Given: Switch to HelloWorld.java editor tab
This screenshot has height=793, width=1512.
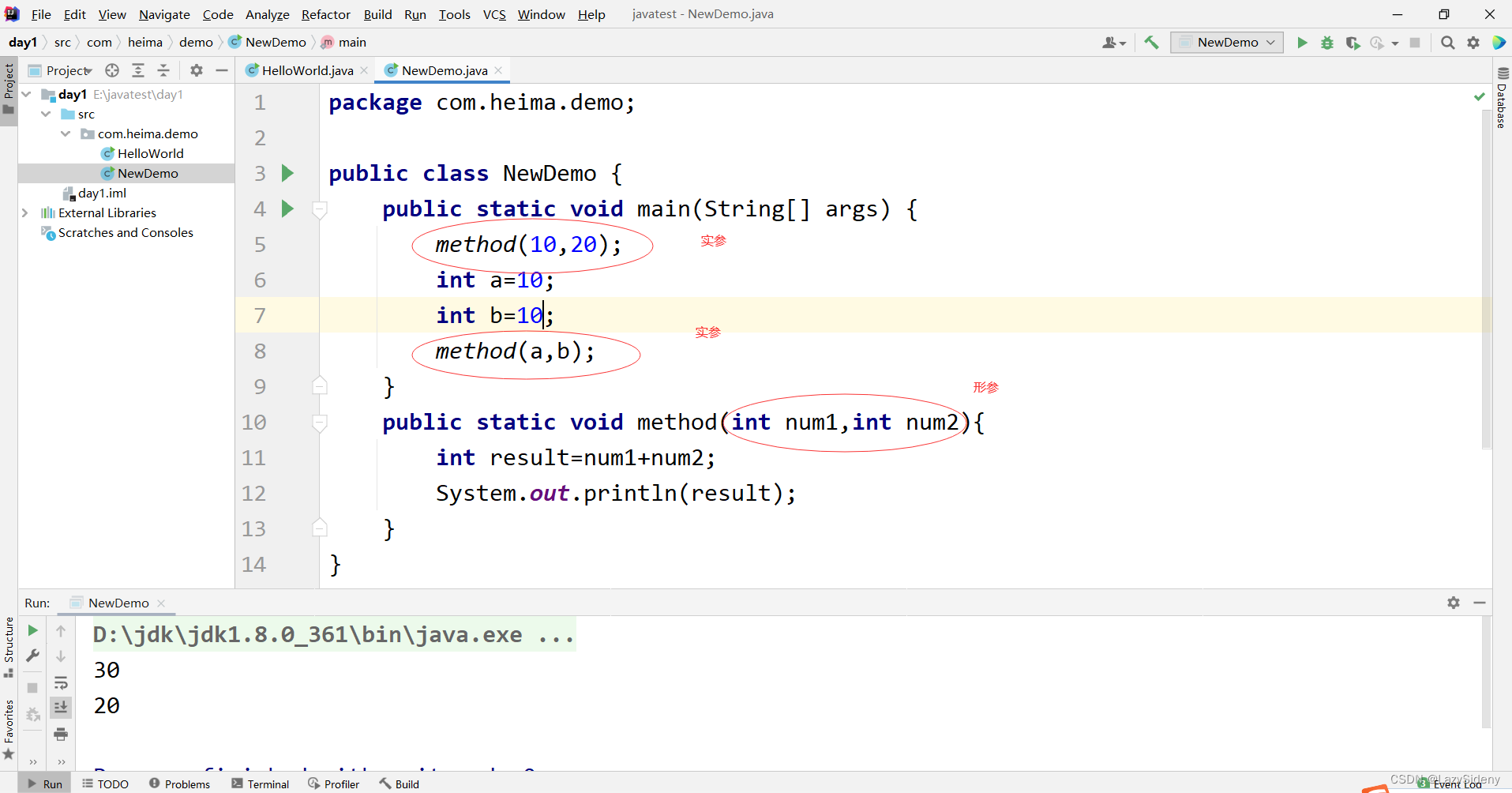Looking at the screenshot, I should pyautogui.click(x=307, y=70).
